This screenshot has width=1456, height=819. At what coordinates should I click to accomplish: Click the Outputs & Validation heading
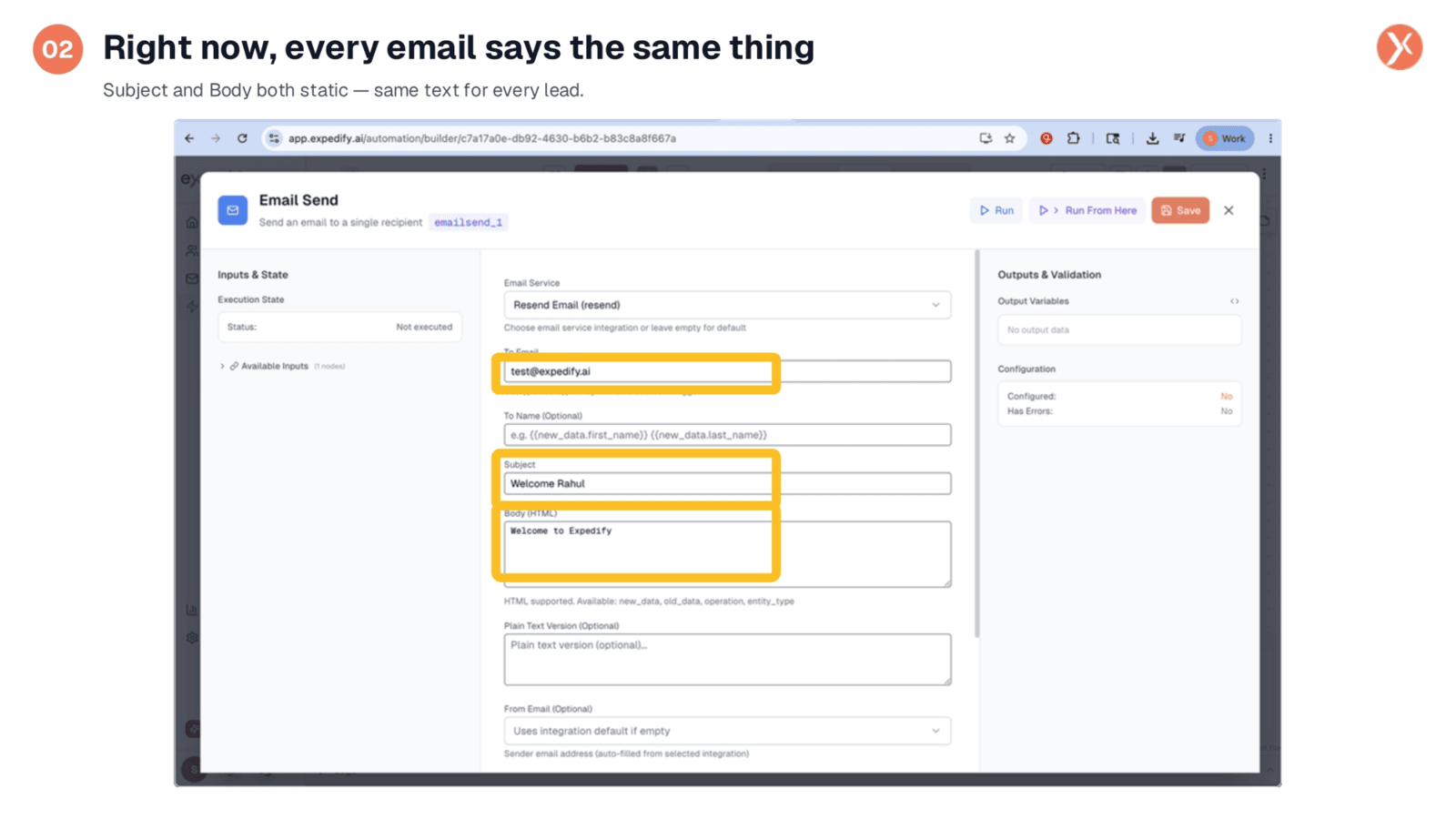[1049, 275]
